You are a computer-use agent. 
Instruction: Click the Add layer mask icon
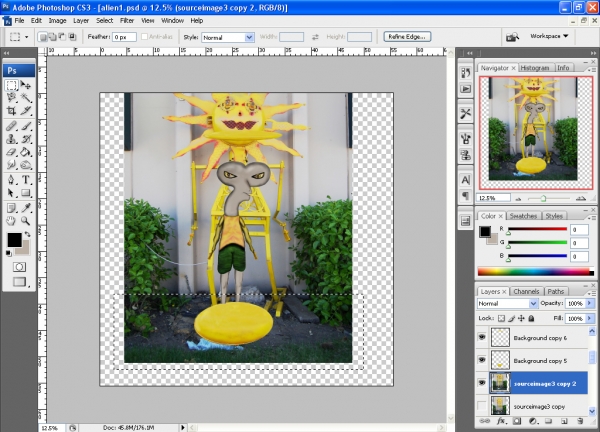pyautogui.click(x=517, y=421)
